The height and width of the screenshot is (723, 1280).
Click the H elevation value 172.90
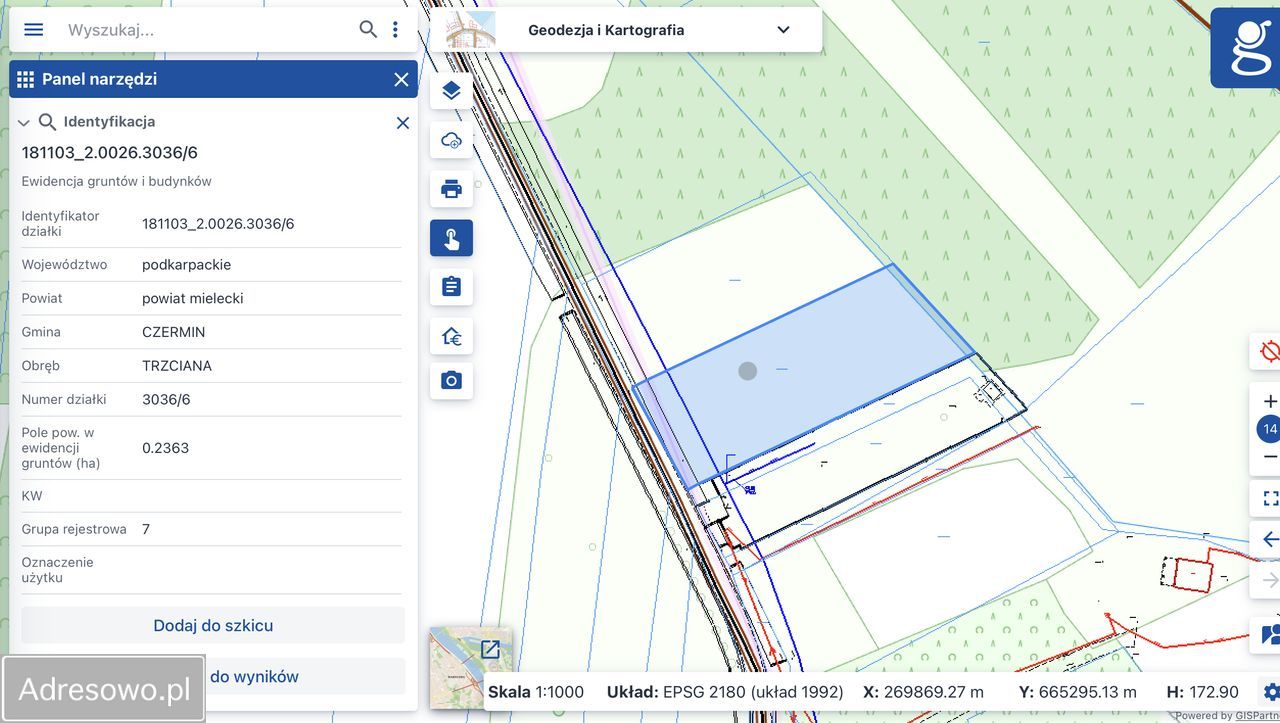(x=1214, y=692)
